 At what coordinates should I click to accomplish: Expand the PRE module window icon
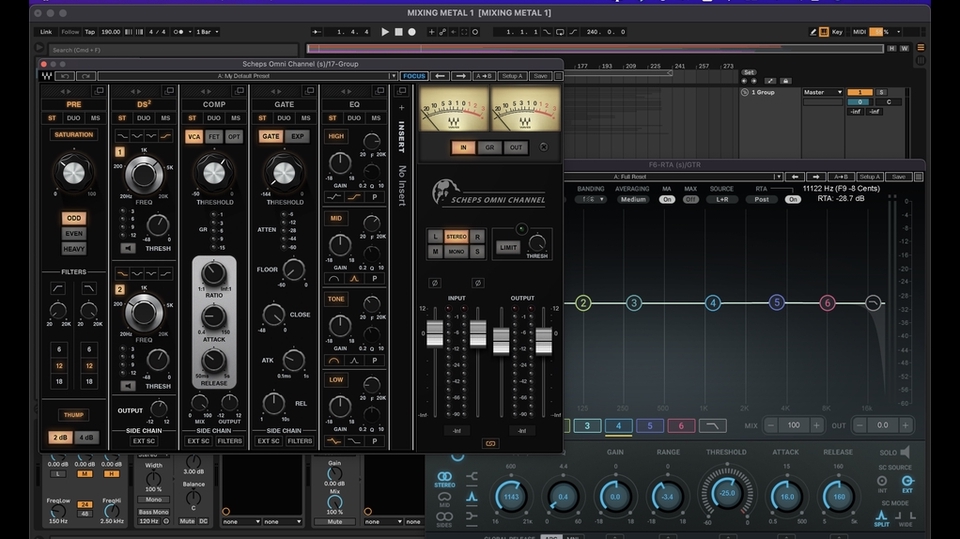[99, 91]
